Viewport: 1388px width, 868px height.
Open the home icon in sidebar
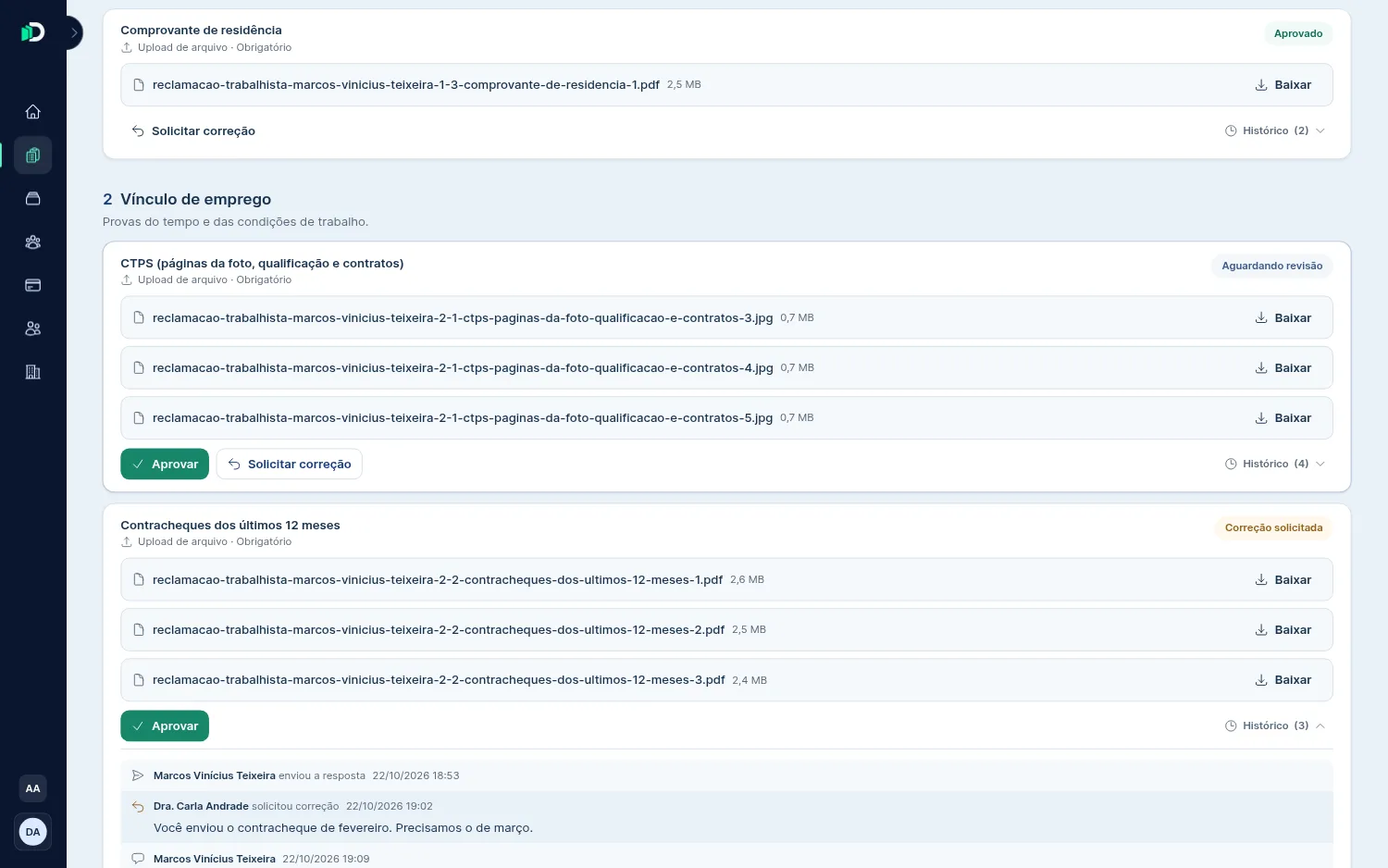point(33,112)
